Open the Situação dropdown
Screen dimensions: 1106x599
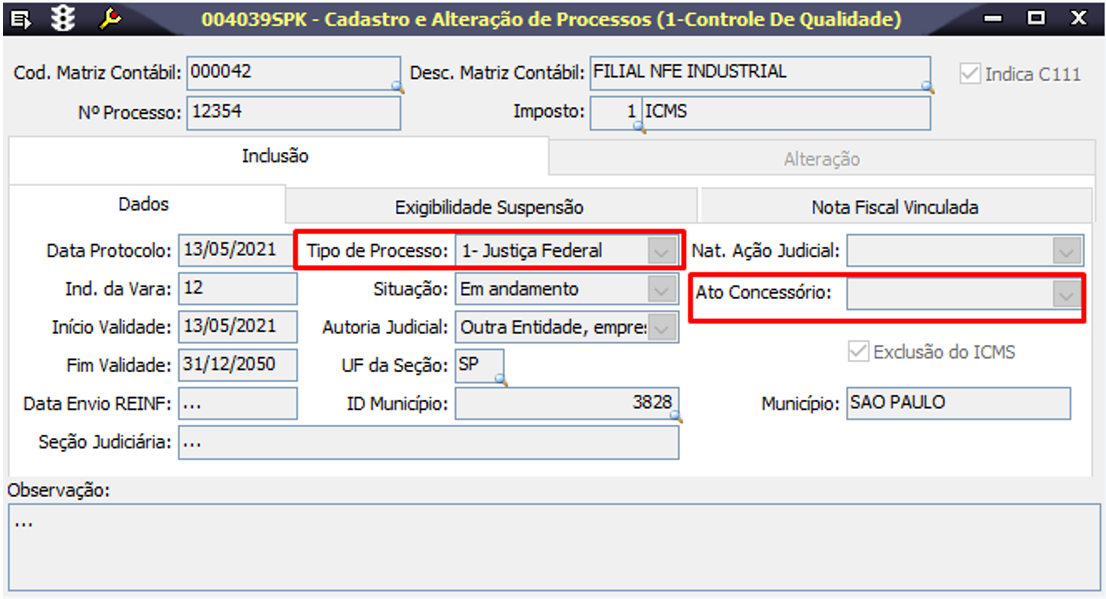click(660, 290)
